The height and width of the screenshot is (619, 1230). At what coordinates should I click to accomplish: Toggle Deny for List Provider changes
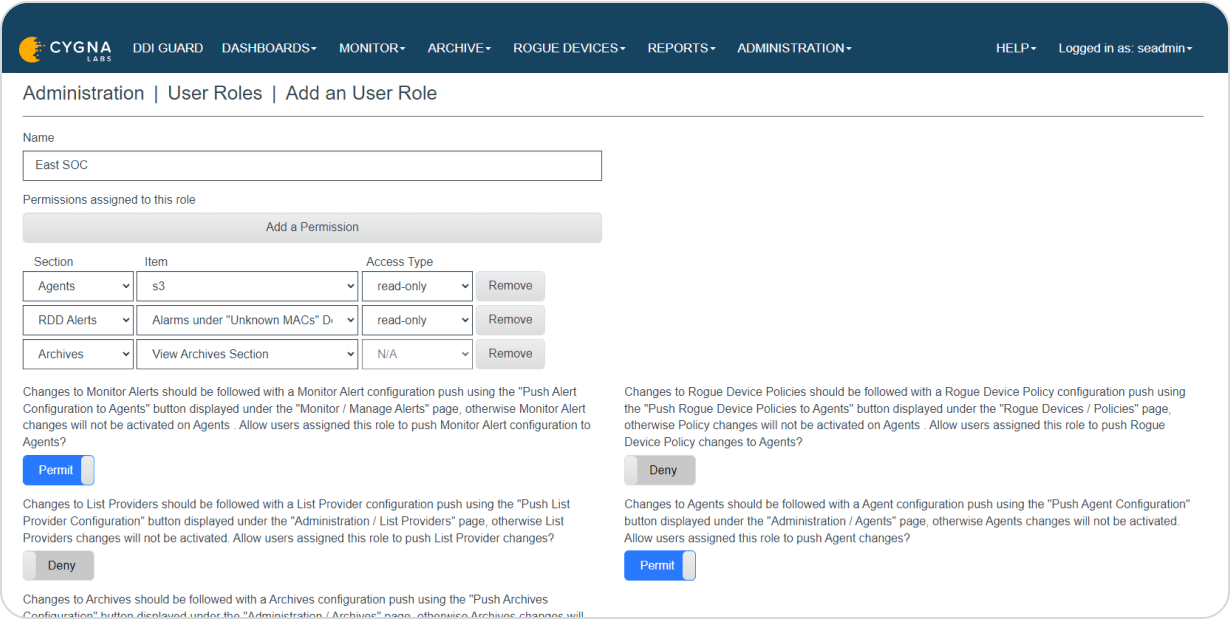pos(58,565)
